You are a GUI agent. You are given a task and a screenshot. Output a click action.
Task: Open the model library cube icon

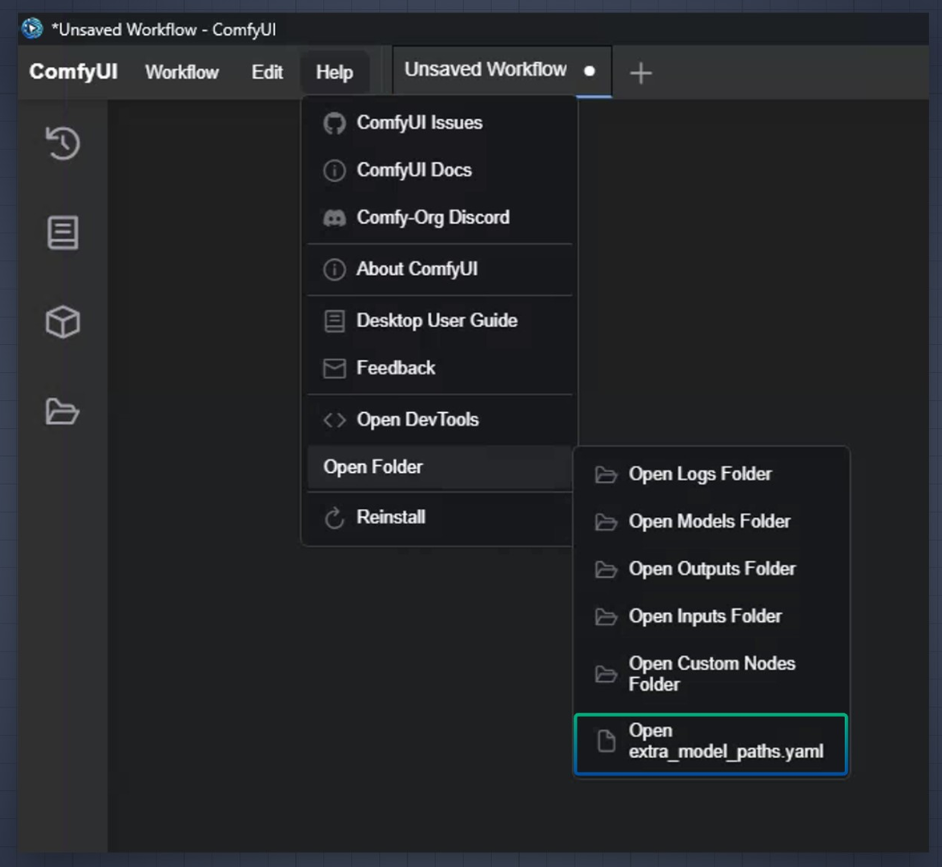[62, 322]
